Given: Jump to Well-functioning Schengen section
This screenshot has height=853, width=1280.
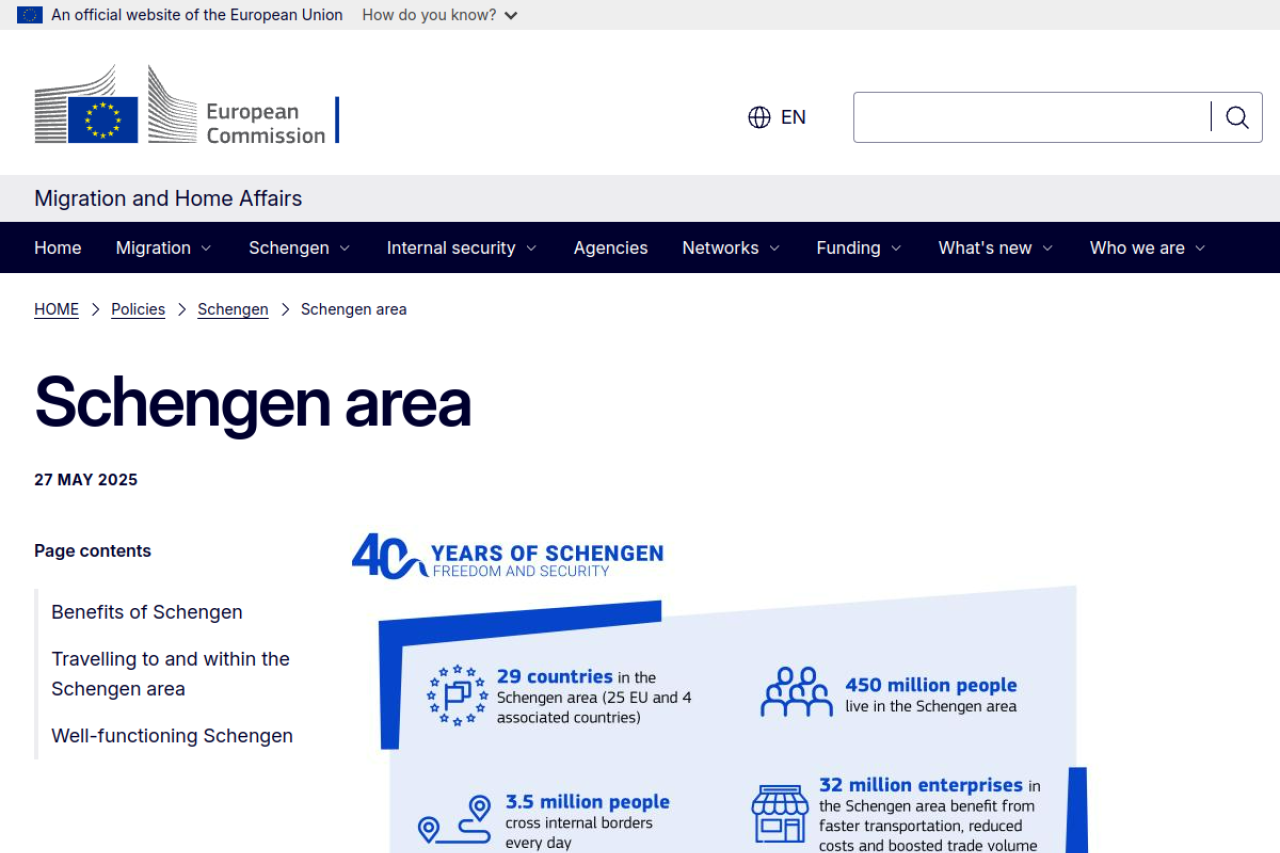Looking at the screenshot, I should (x=172, y=736).
